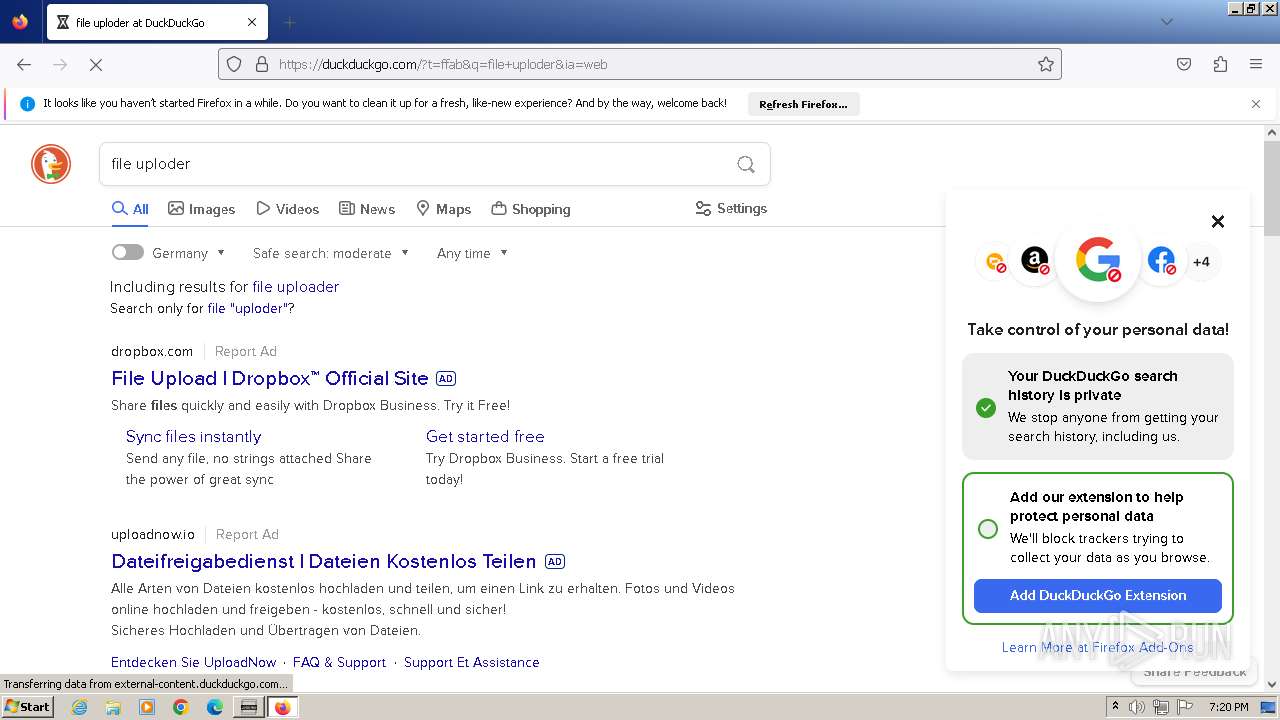
Task: Open 'Dateifreigabedienst | Dateien Kostenlos Teilen' result
Action: pos(324,561)
